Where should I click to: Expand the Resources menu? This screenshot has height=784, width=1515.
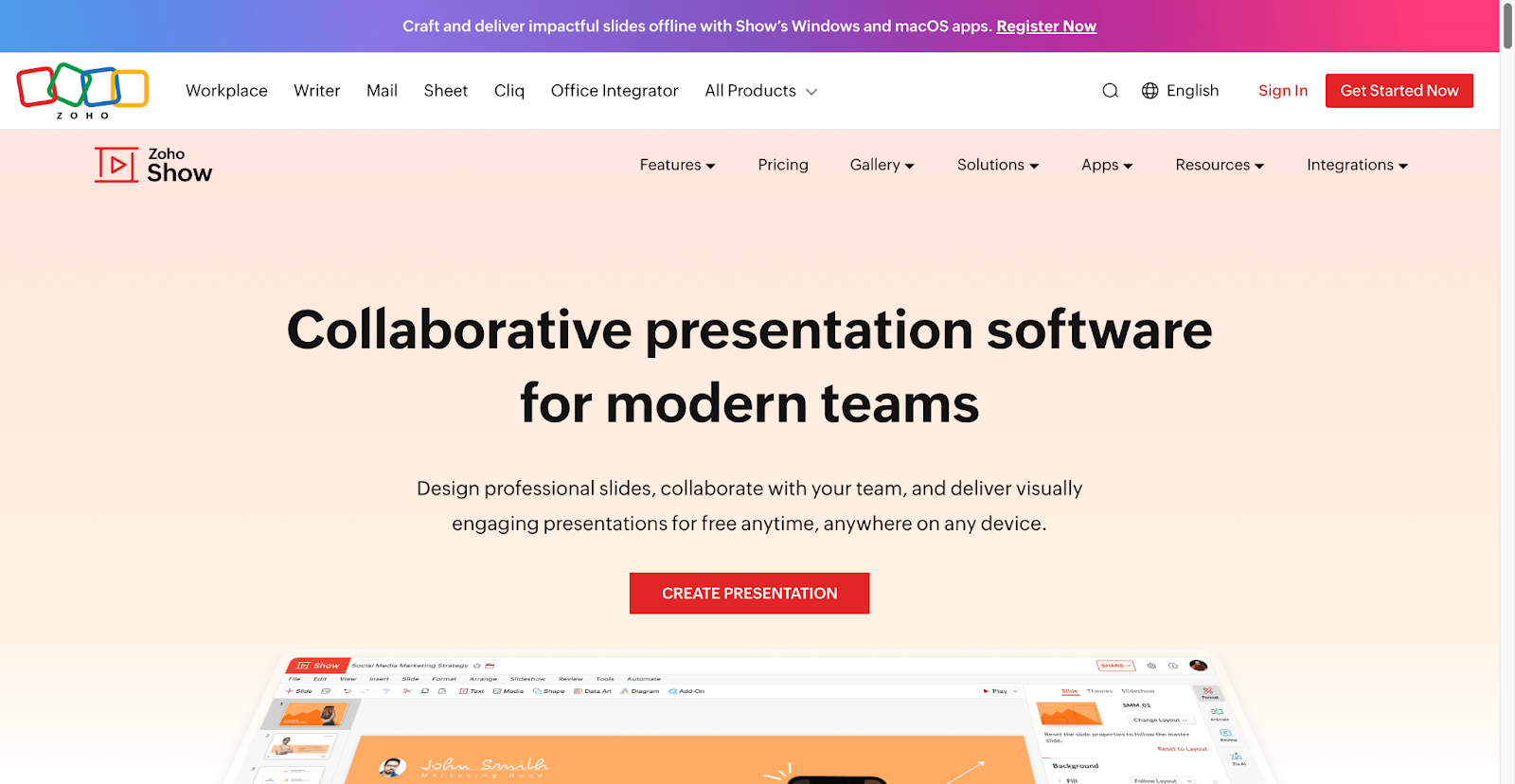(1220, 165)
